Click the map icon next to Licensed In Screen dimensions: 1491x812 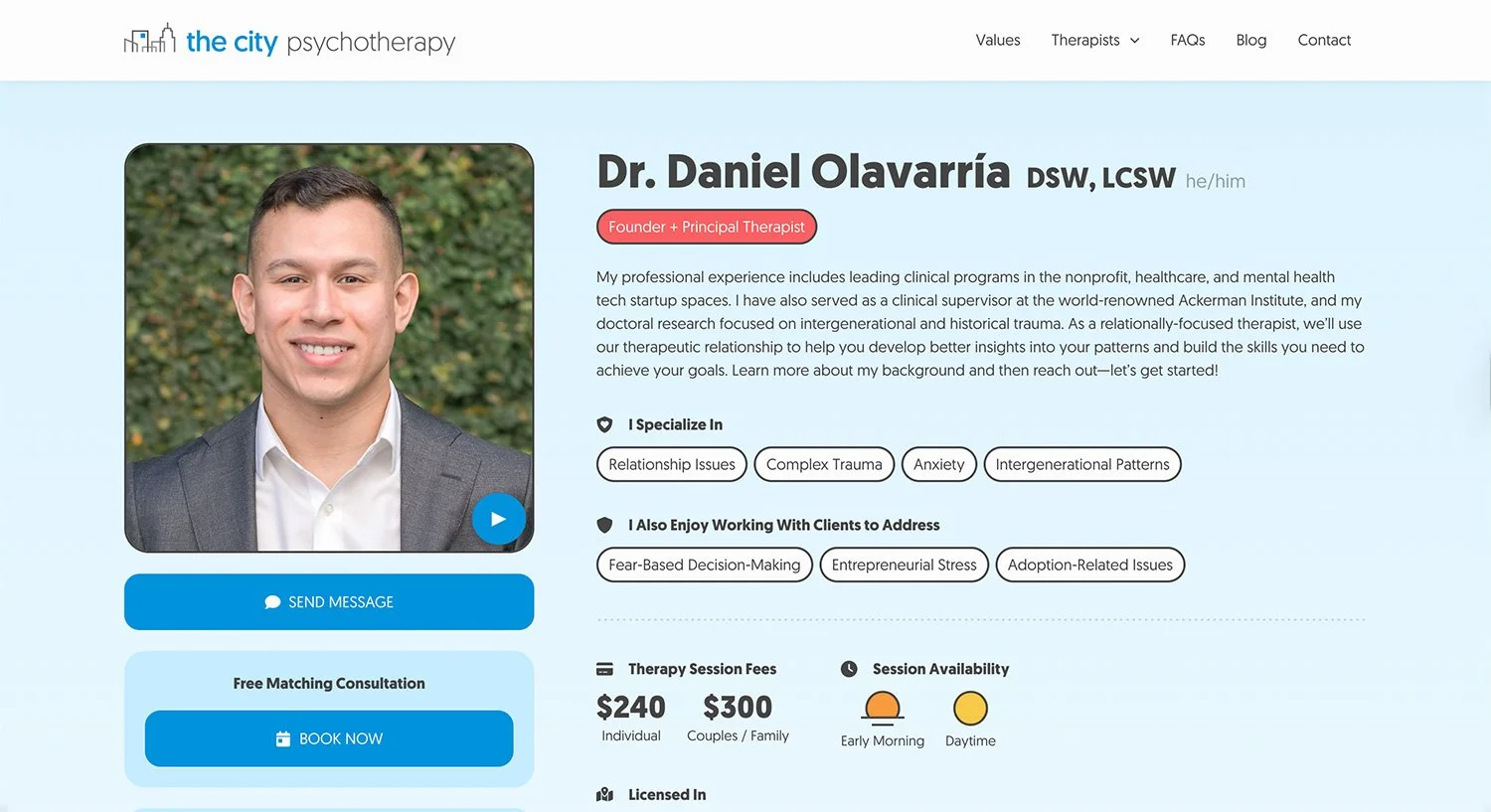(604, 794)
